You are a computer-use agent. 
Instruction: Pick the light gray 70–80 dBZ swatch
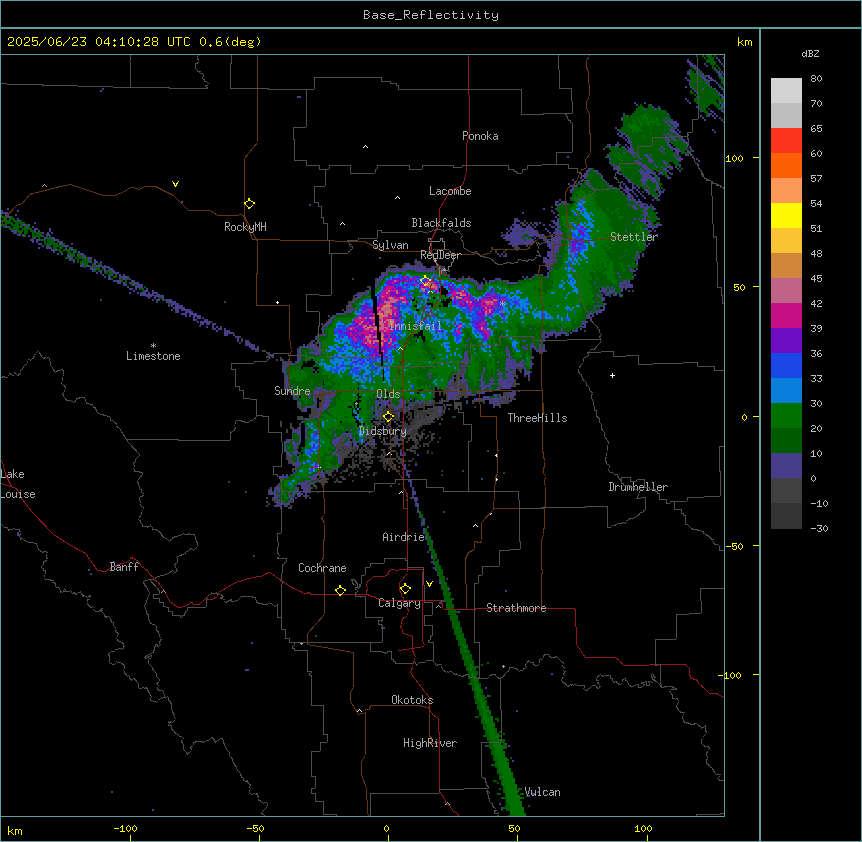786,91
